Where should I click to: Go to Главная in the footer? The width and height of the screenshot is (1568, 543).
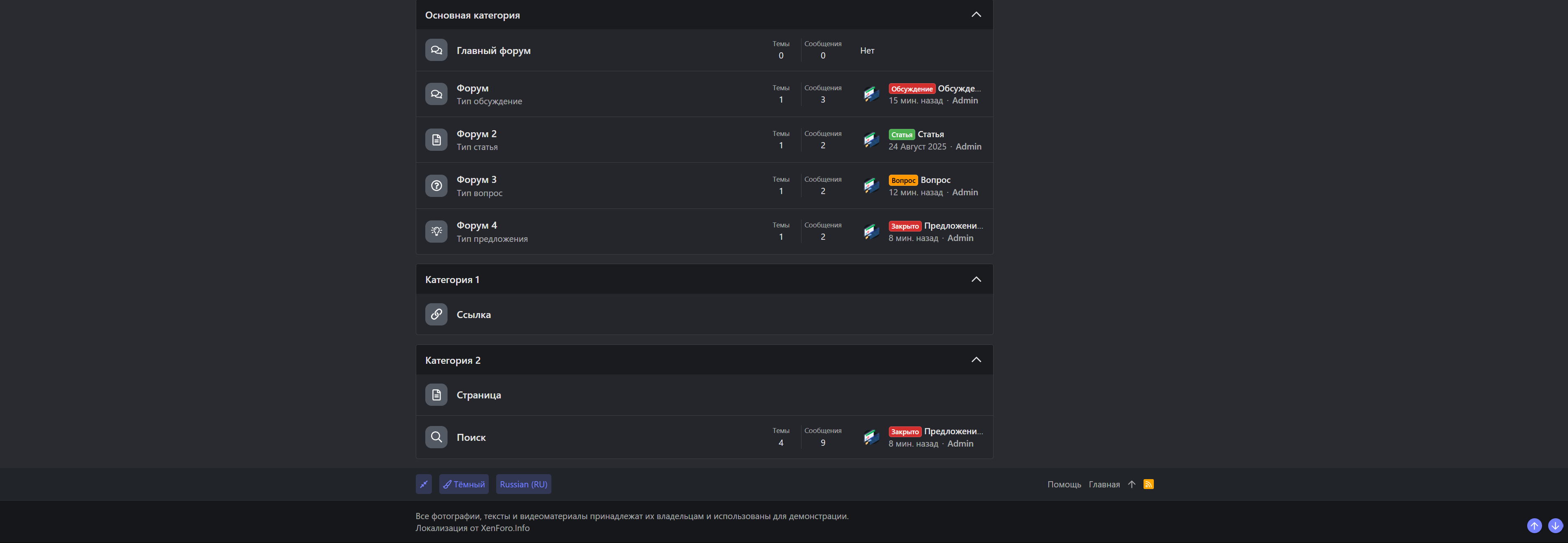tap(1104, 484)
